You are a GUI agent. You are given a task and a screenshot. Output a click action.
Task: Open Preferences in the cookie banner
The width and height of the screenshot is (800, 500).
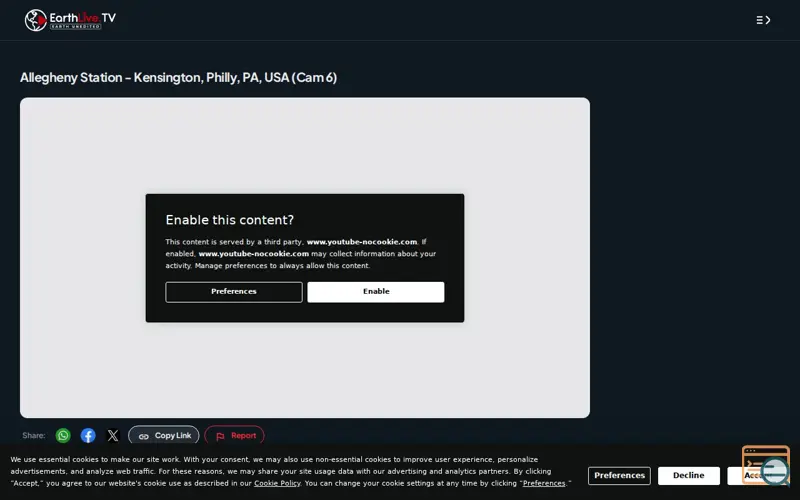click(x=619, y=476)
